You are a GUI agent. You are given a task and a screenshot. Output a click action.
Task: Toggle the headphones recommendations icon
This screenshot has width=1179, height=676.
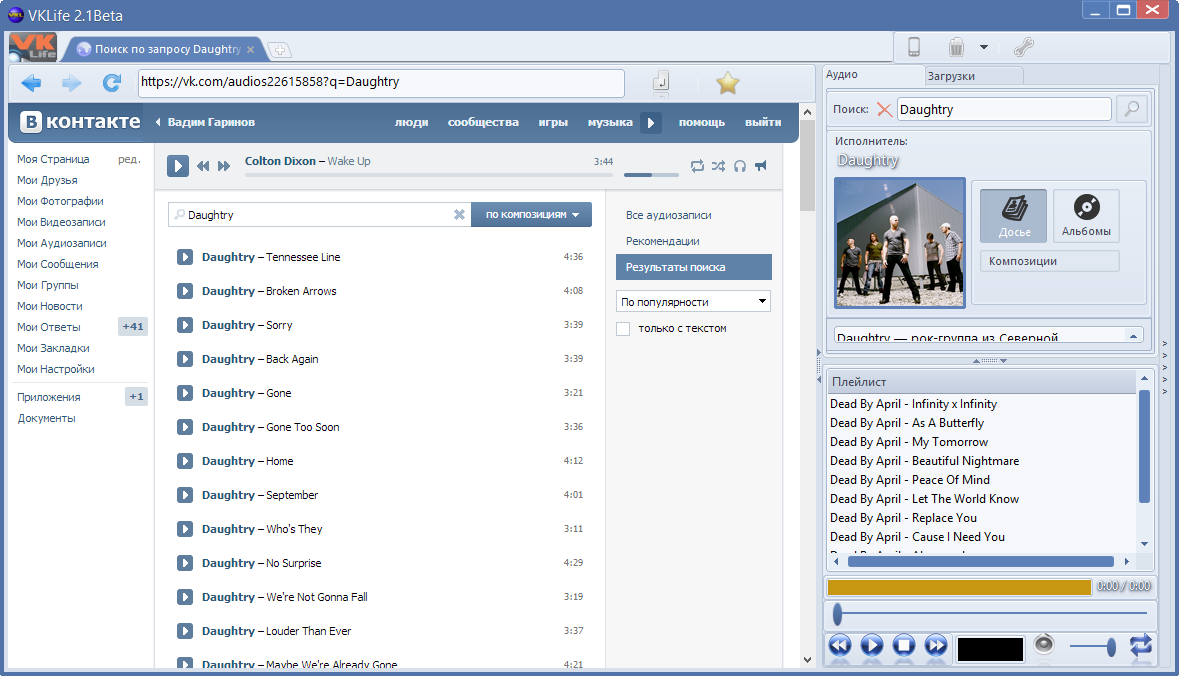[740, 165]
